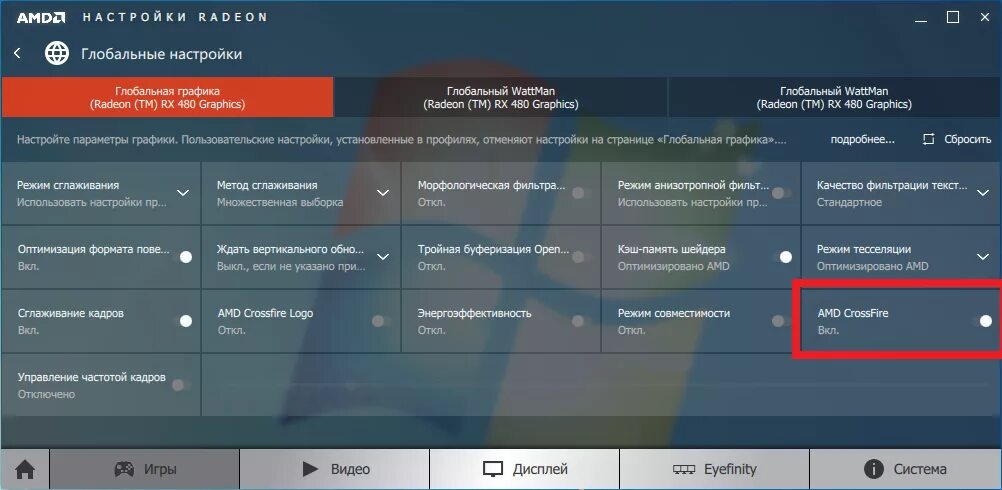Go back with the left arrow

point(17,54)
